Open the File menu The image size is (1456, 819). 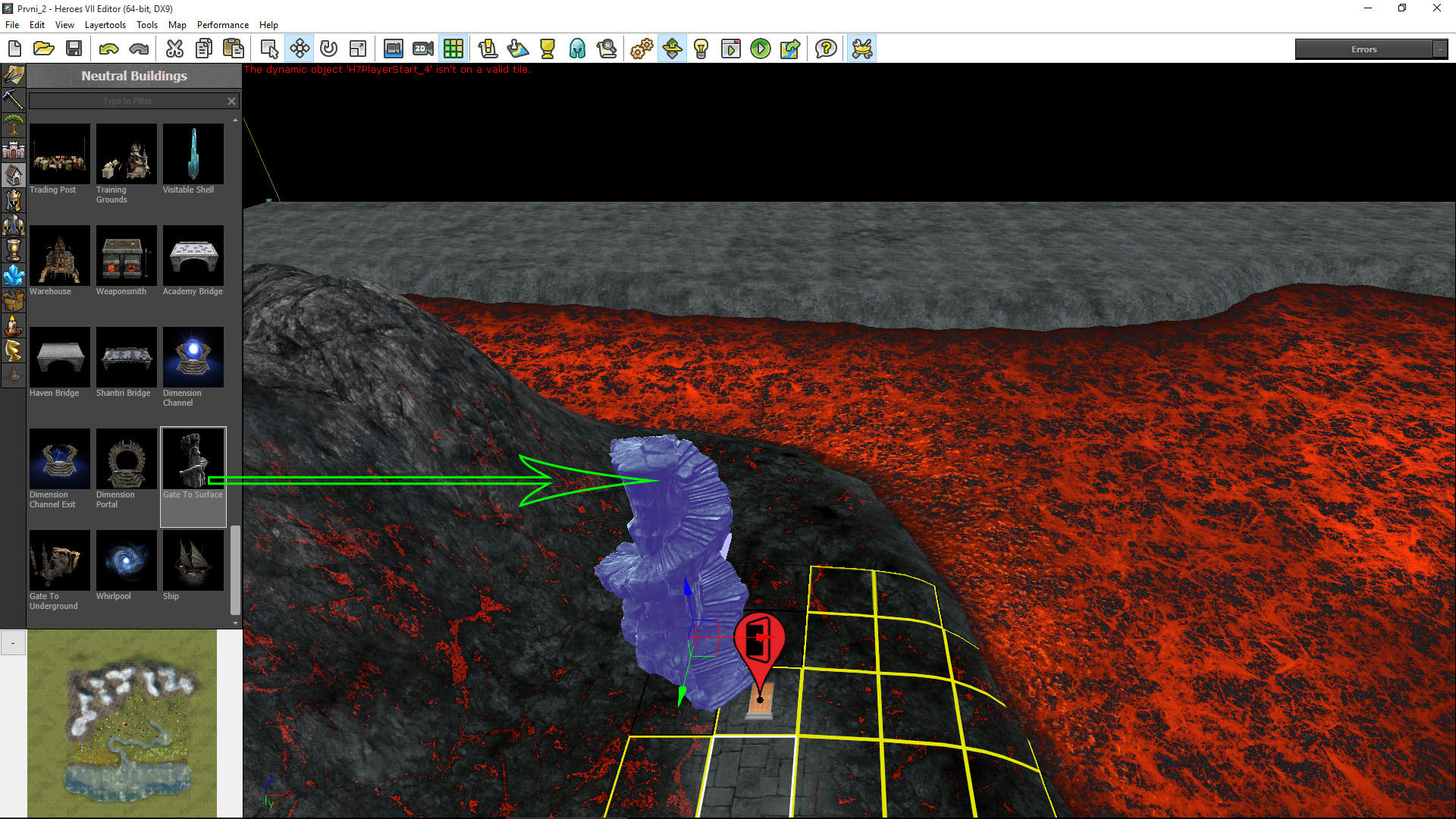point(12,25)
